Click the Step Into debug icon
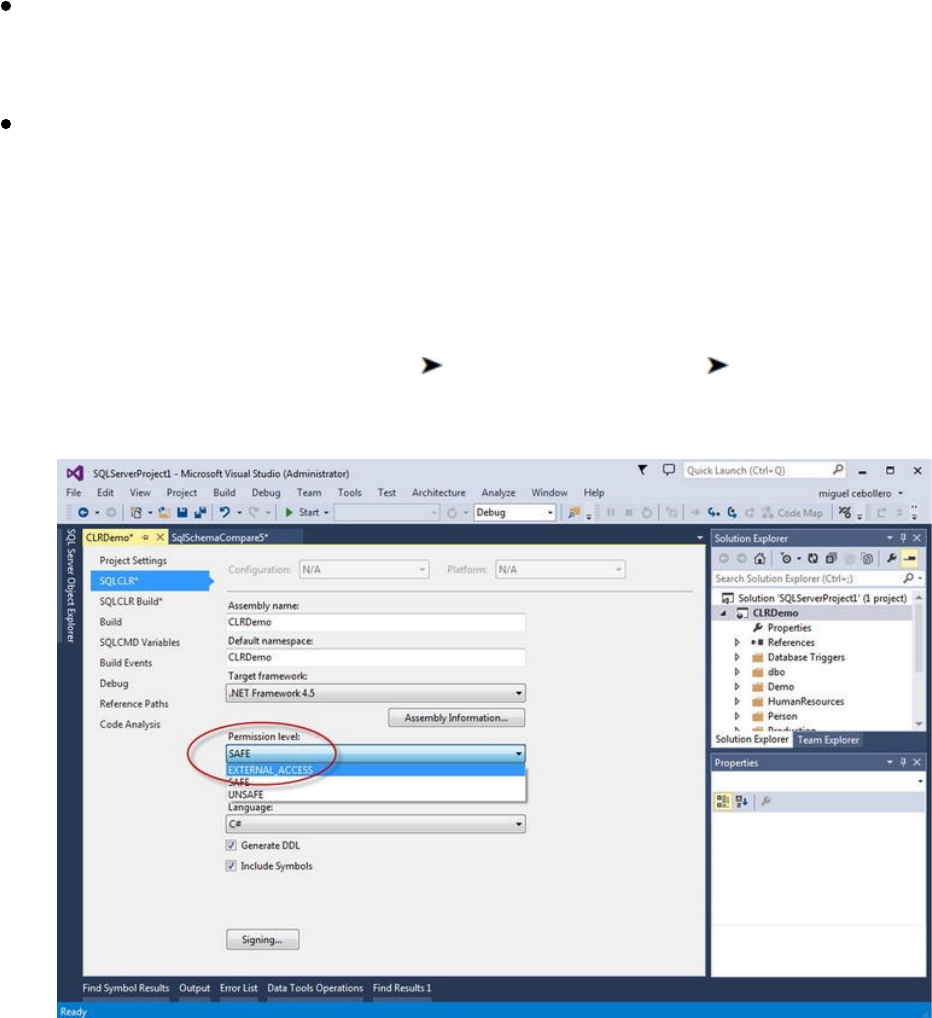 (x=713, y=512)
